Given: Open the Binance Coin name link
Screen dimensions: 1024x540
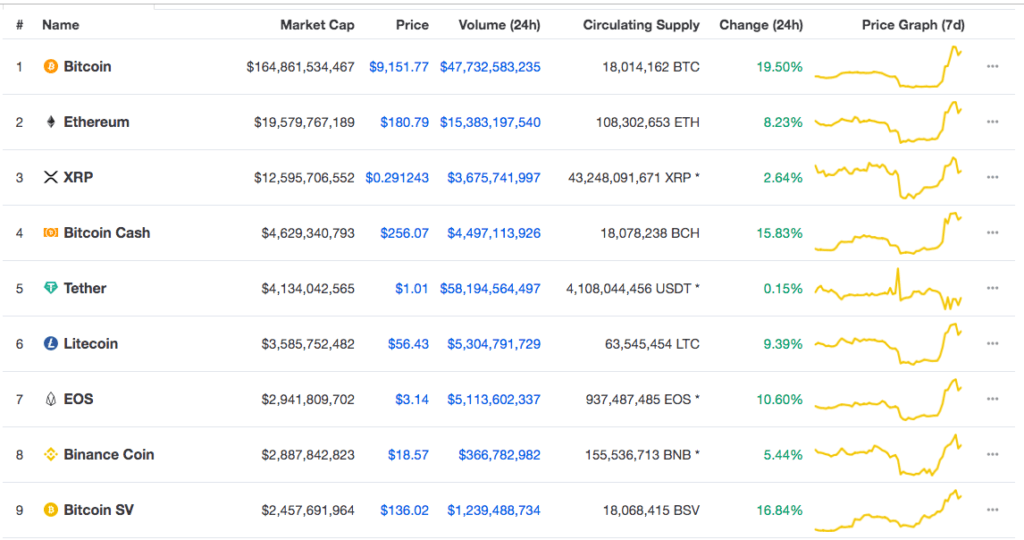Looking at the screenshot, I should point(109,454).
